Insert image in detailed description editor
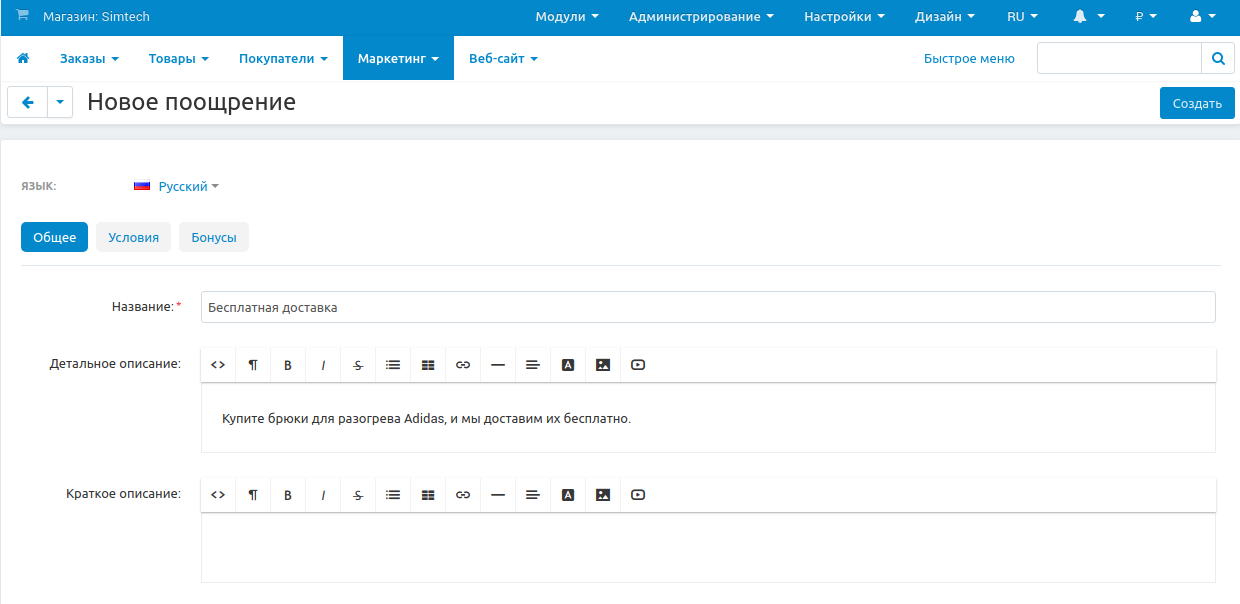 coord(603,365)
